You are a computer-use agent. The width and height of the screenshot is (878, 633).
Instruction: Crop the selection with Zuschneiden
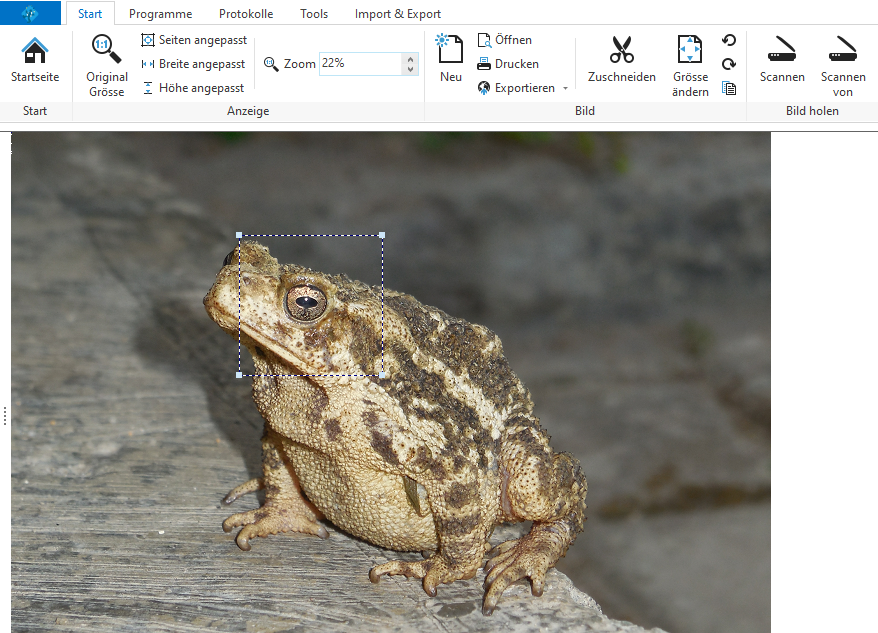point(621,50)
